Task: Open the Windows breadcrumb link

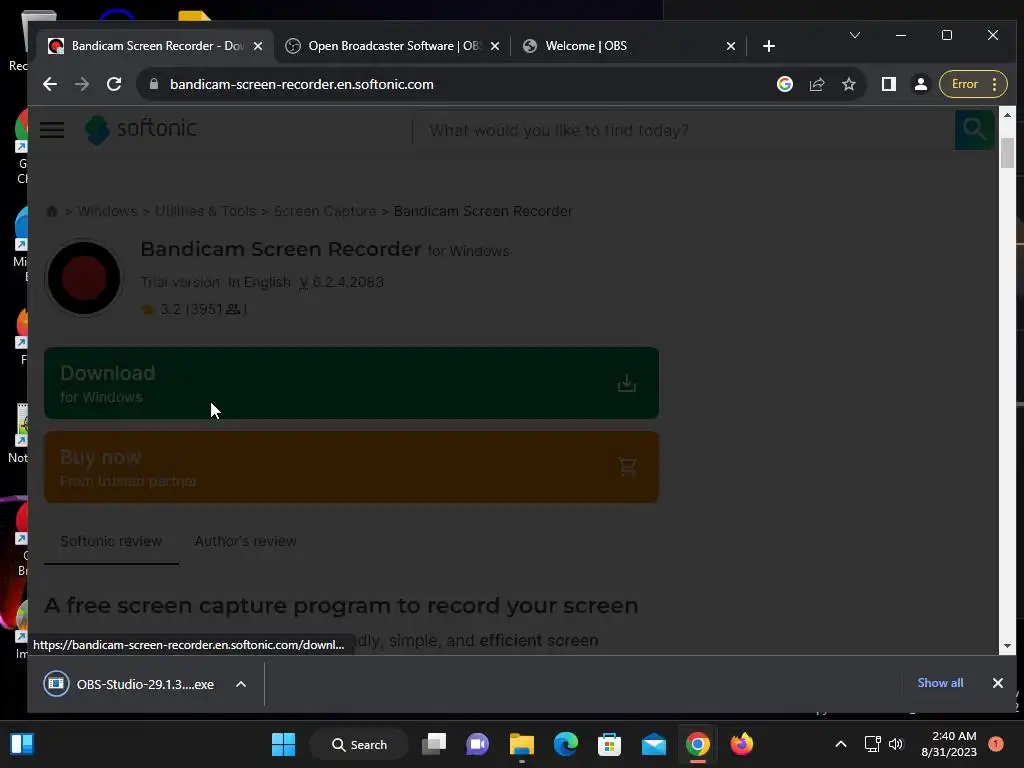Action: (x=107, y=211)
